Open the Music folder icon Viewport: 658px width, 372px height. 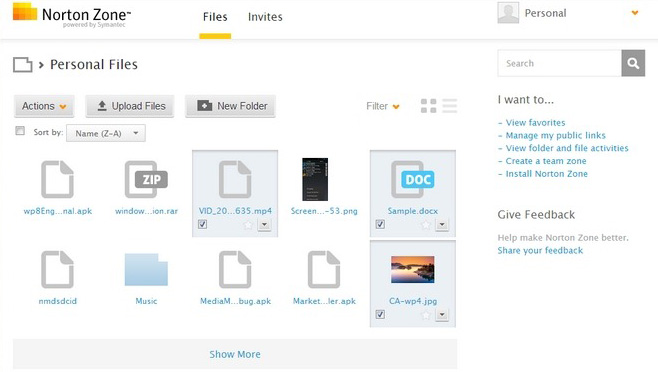[x=146, y=270]
